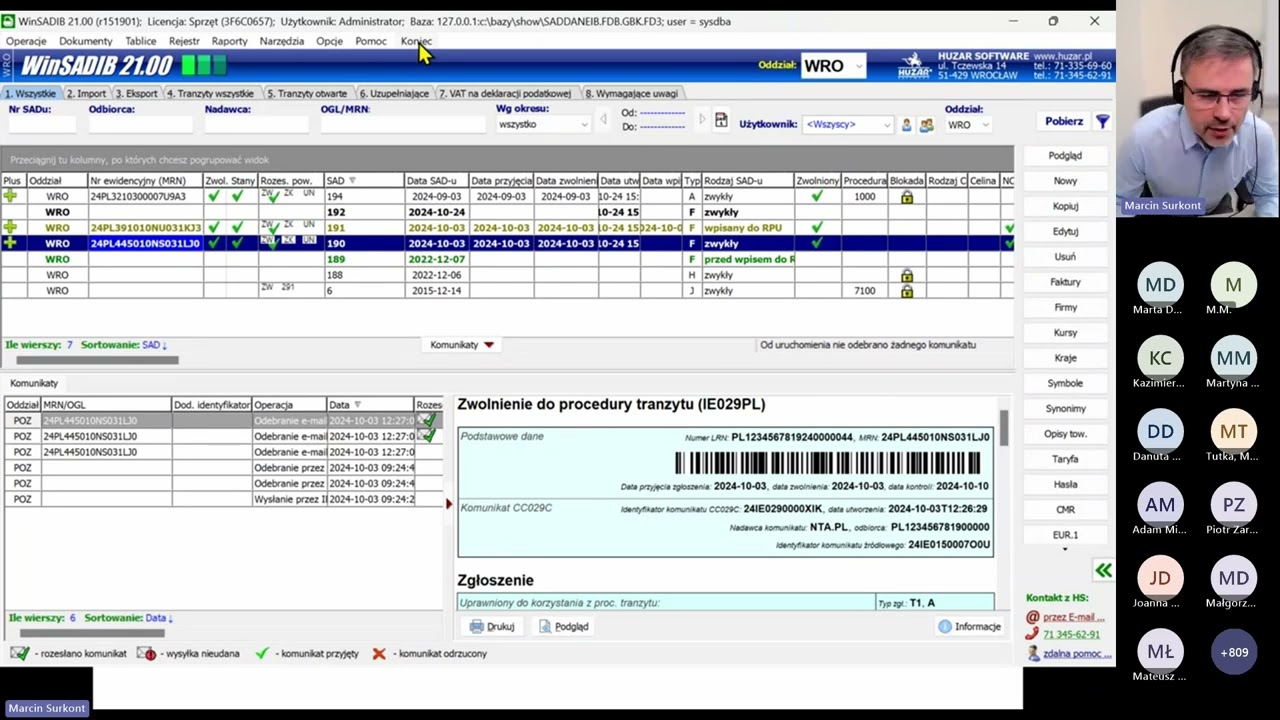Click the EUR.1 button
The image size is (1280, 720).
click(x=1065, y=535)
